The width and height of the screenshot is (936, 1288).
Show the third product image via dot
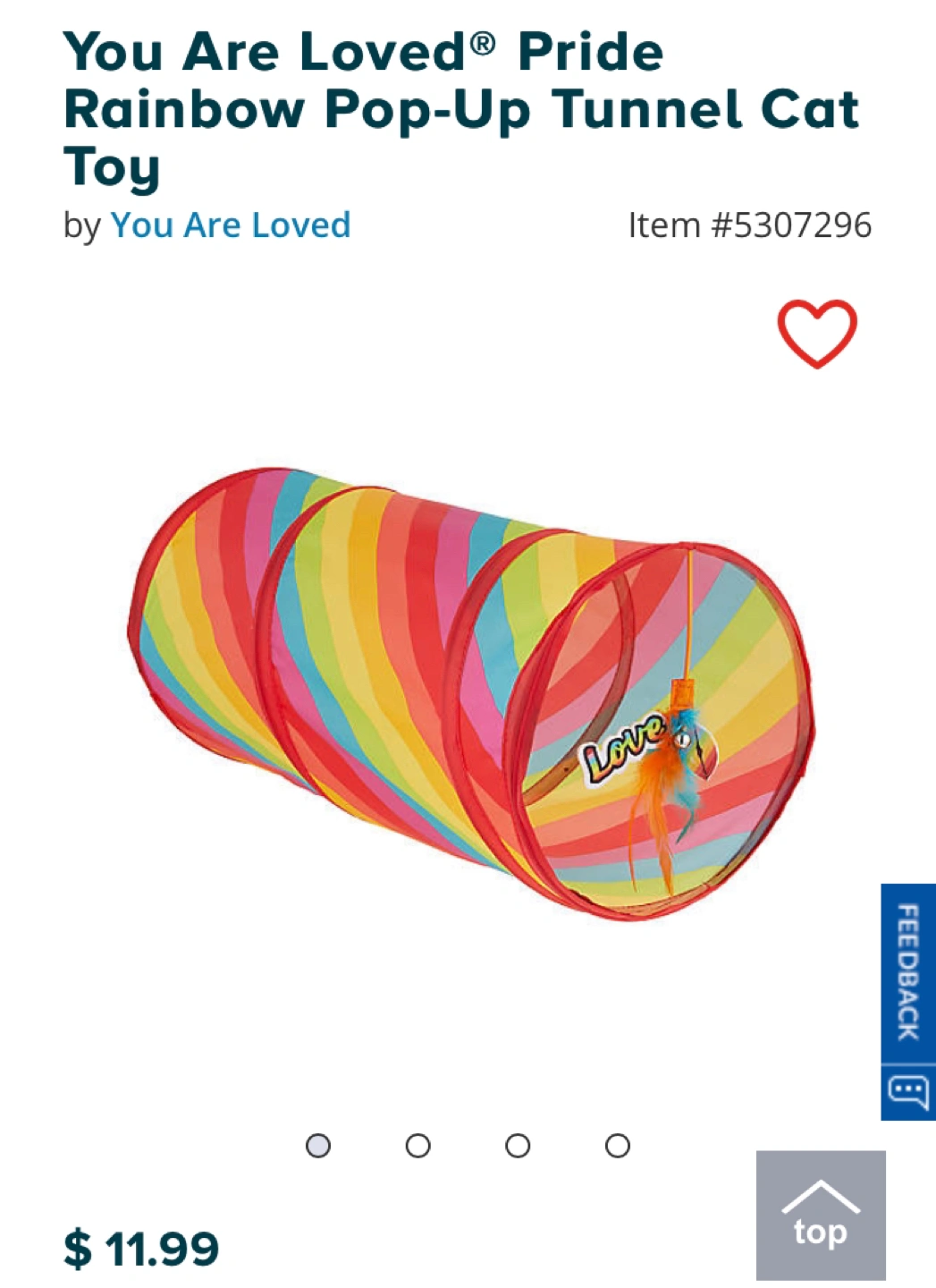click(x=518, y=1146)
